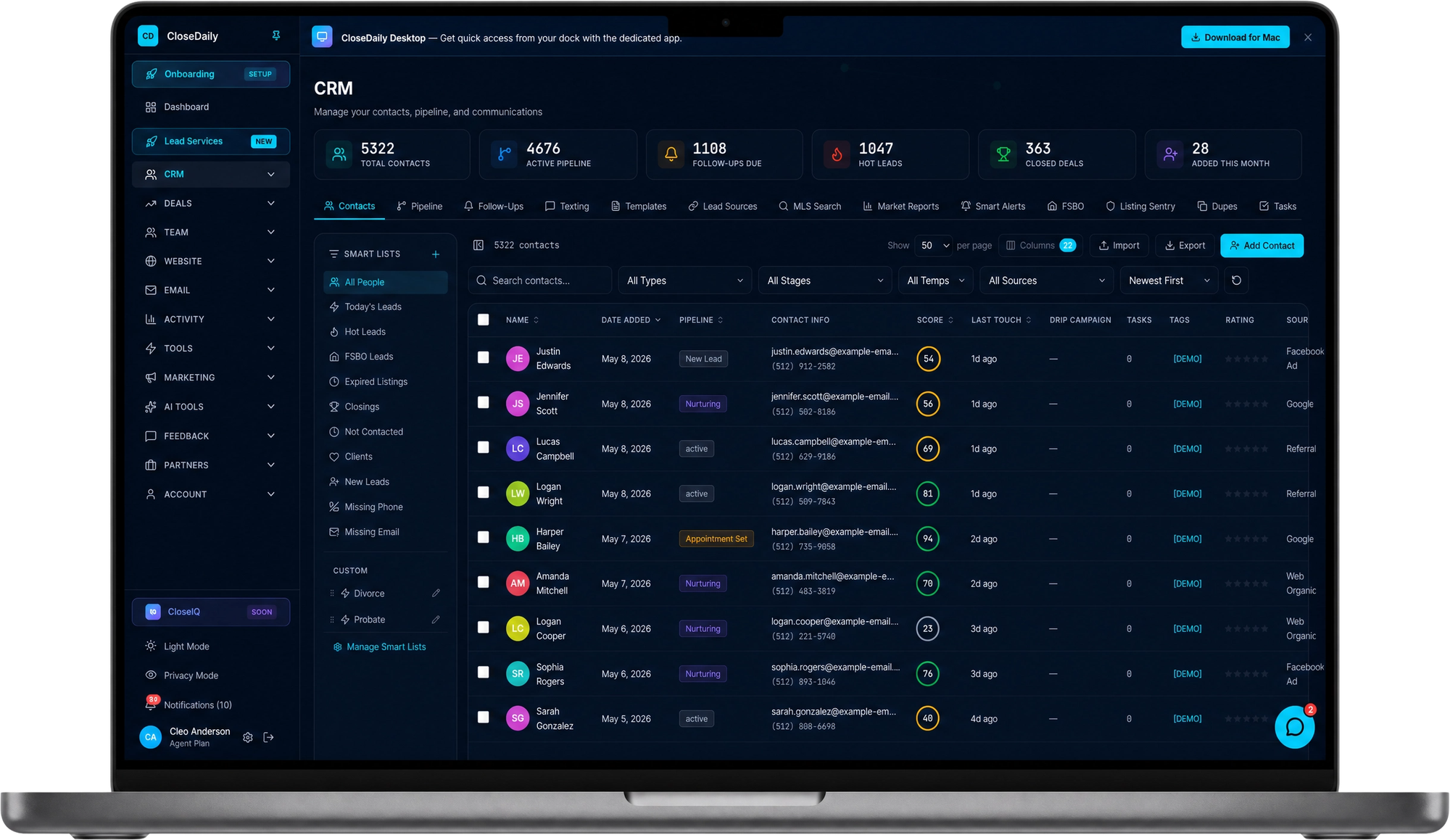
Task: Click the pin sidebar icon
Action: (276, 36)
